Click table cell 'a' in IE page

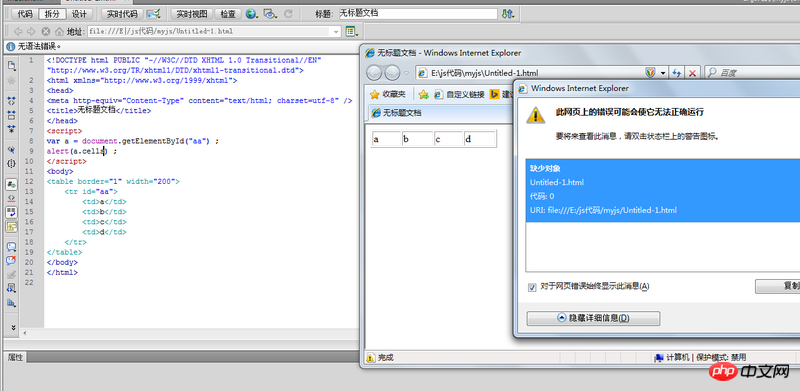pos(386,139)
